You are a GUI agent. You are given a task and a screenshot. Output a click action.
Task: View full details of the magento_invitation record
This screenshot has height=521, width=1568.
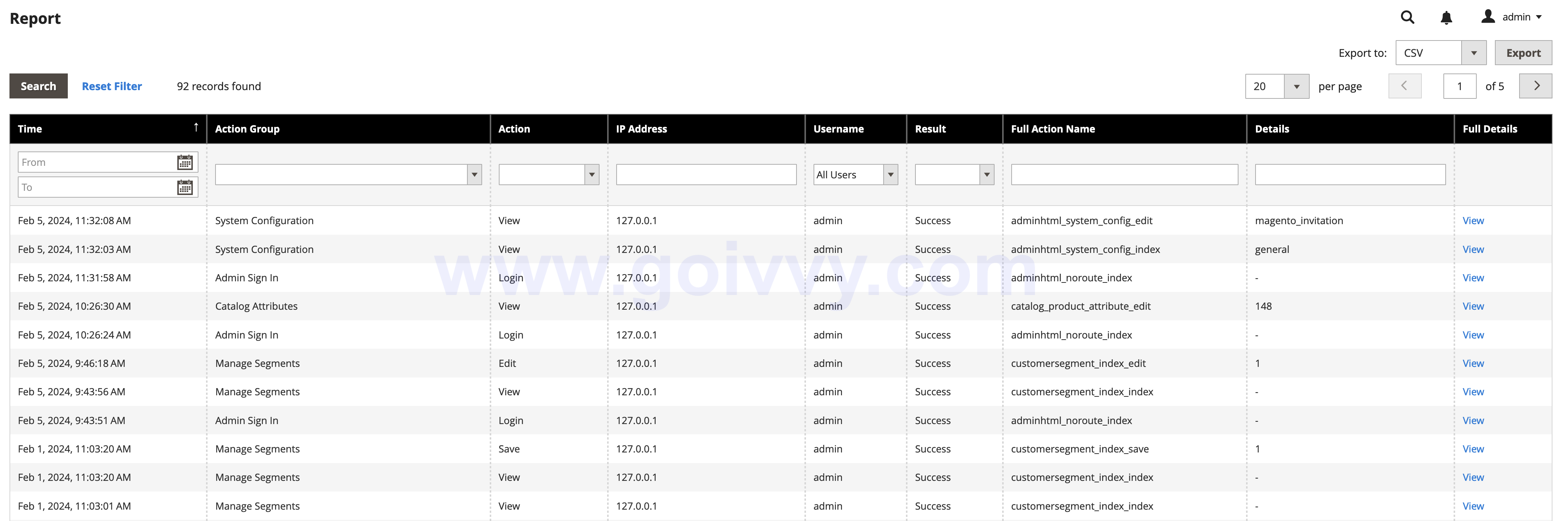tap(1473, 220)
